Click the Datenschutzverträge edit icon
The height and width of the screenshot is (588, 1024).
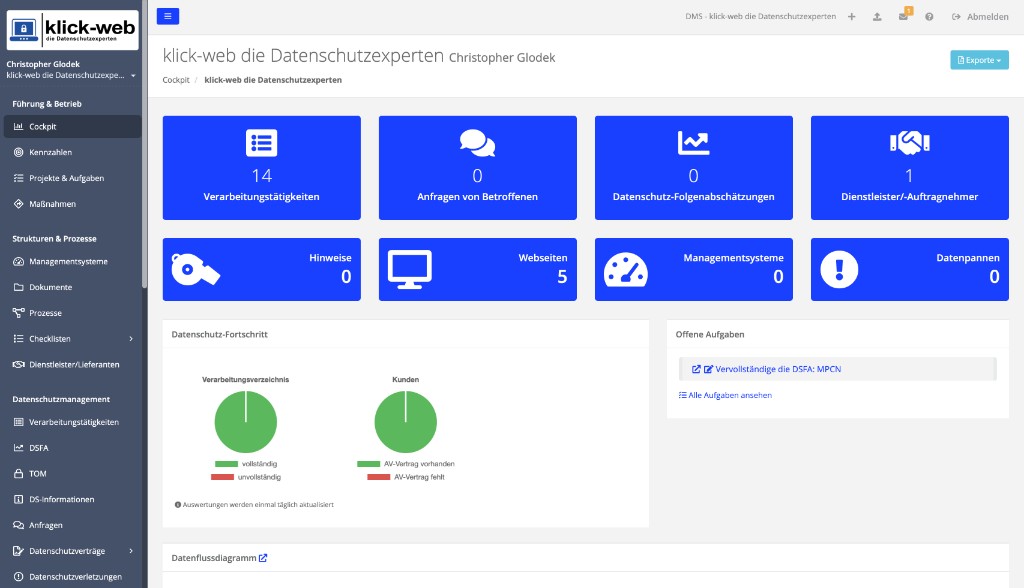[x=18, y=551]
